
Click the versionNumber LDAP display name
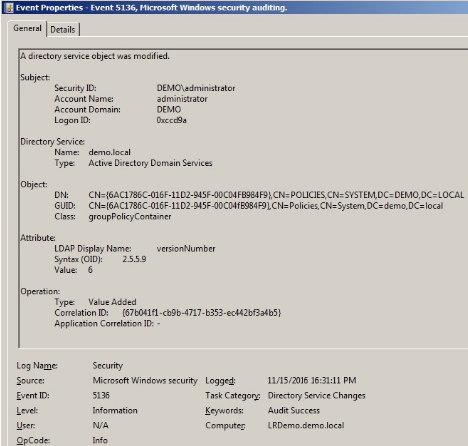(186, 249)
